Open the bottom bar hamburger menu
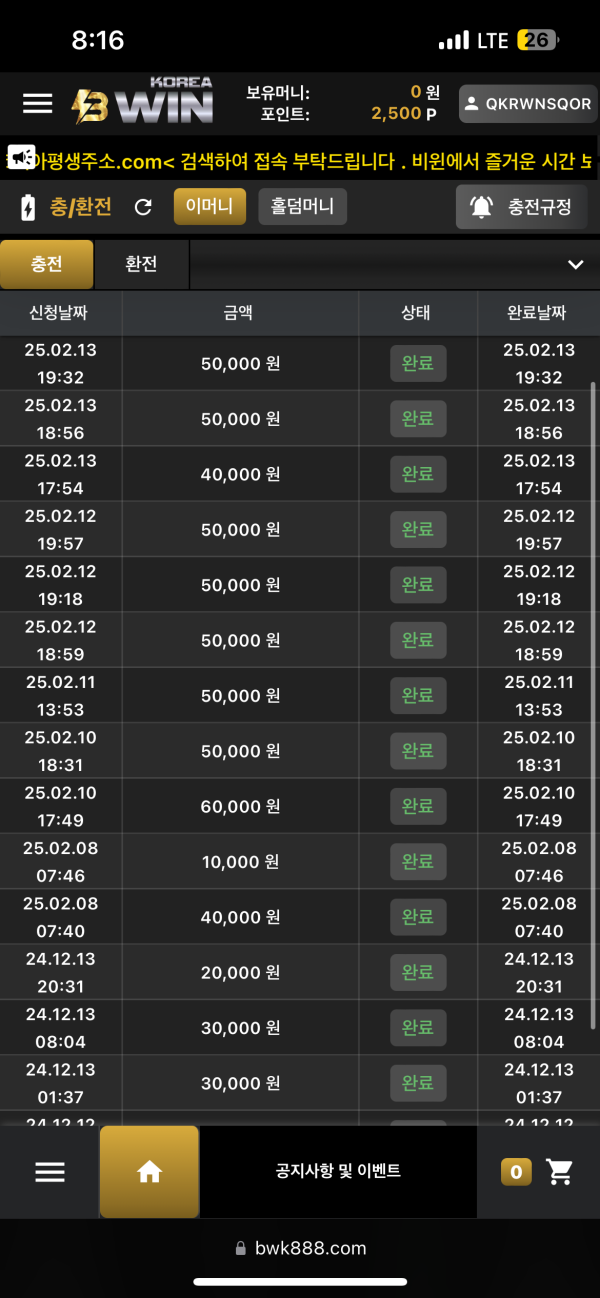This screenshot has height=1298, width=600. coord(50,1172)
